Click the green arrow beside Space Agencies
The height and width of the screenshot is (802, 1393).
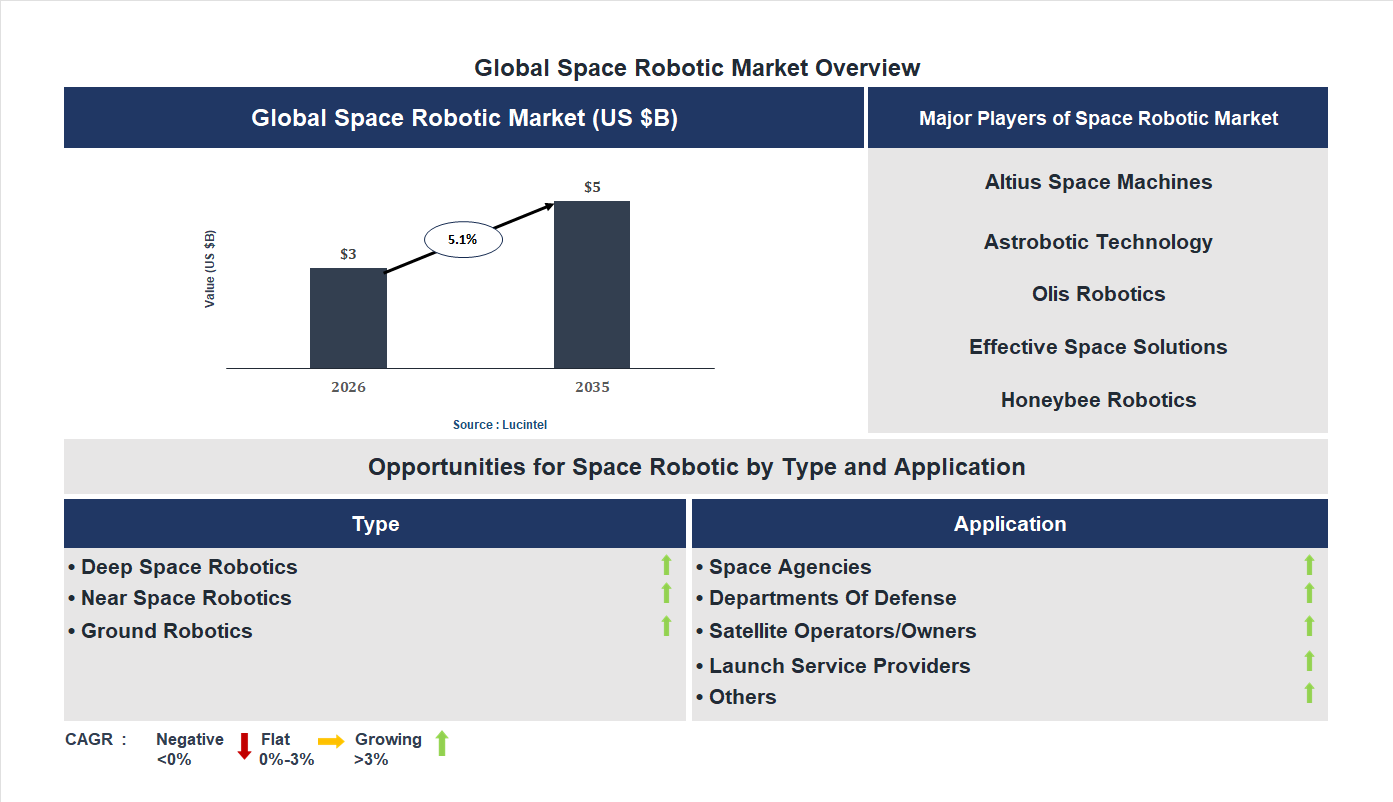click(1309, 565)
